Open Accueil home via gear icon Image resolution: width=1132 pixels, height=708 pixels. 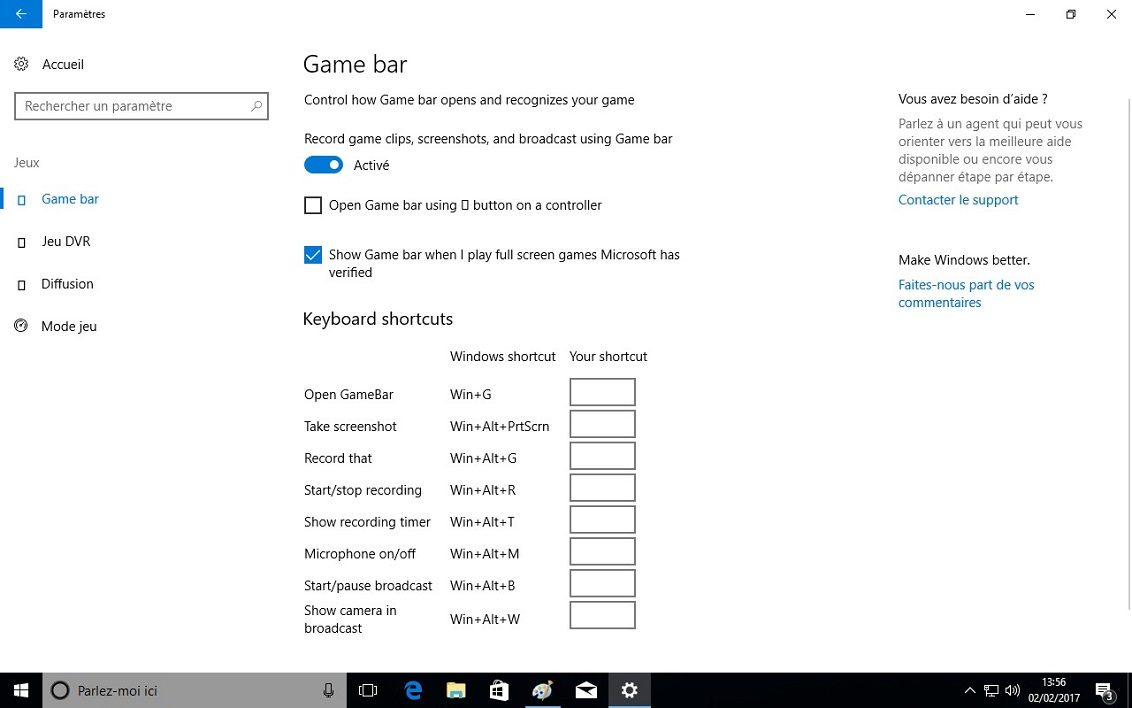point(21,64)
